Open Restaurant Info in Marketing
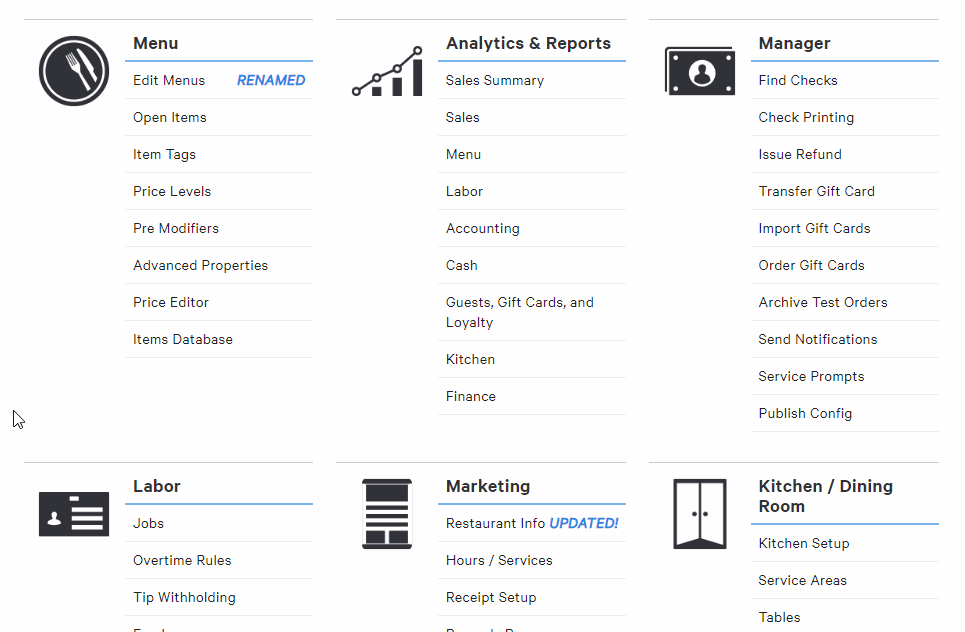 [496, 524]
